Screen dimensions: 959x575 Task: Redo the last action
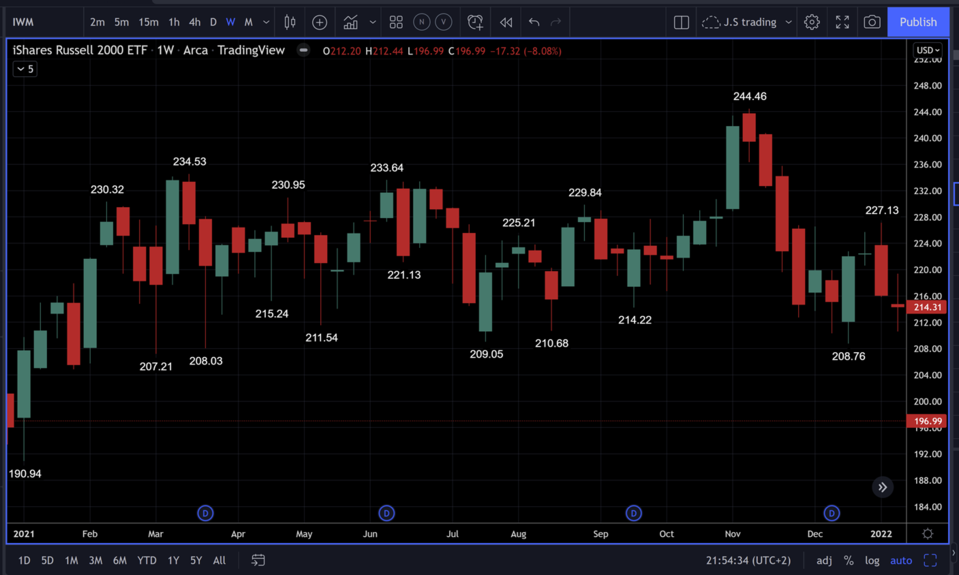click(556, 23)
